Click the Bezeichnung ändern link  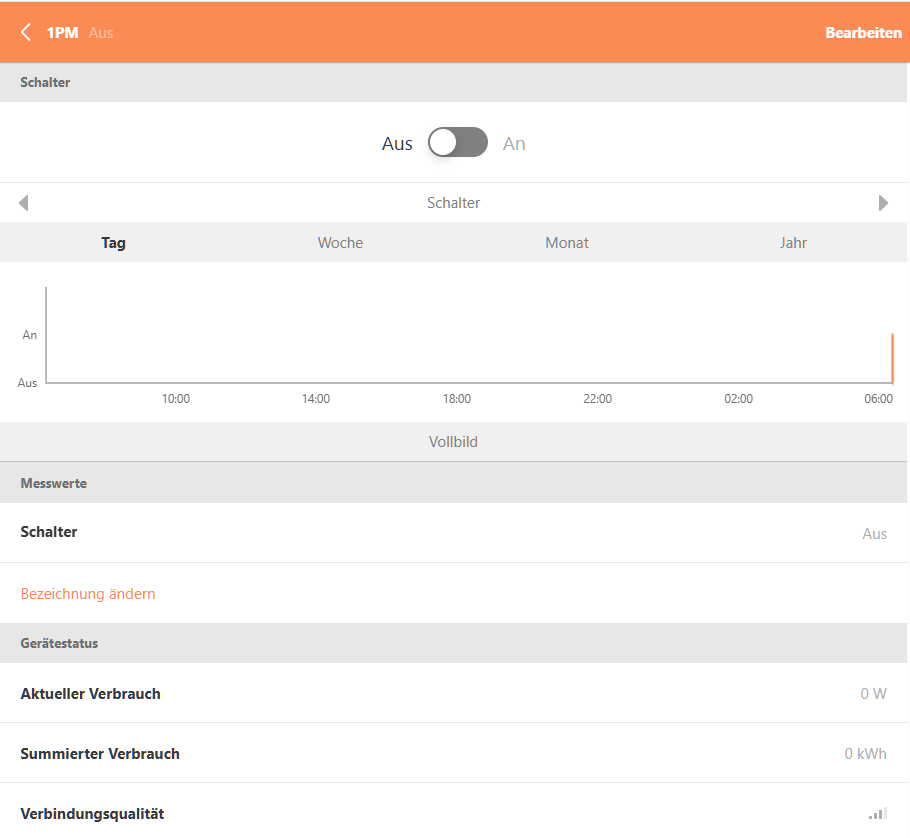[88, 594]
